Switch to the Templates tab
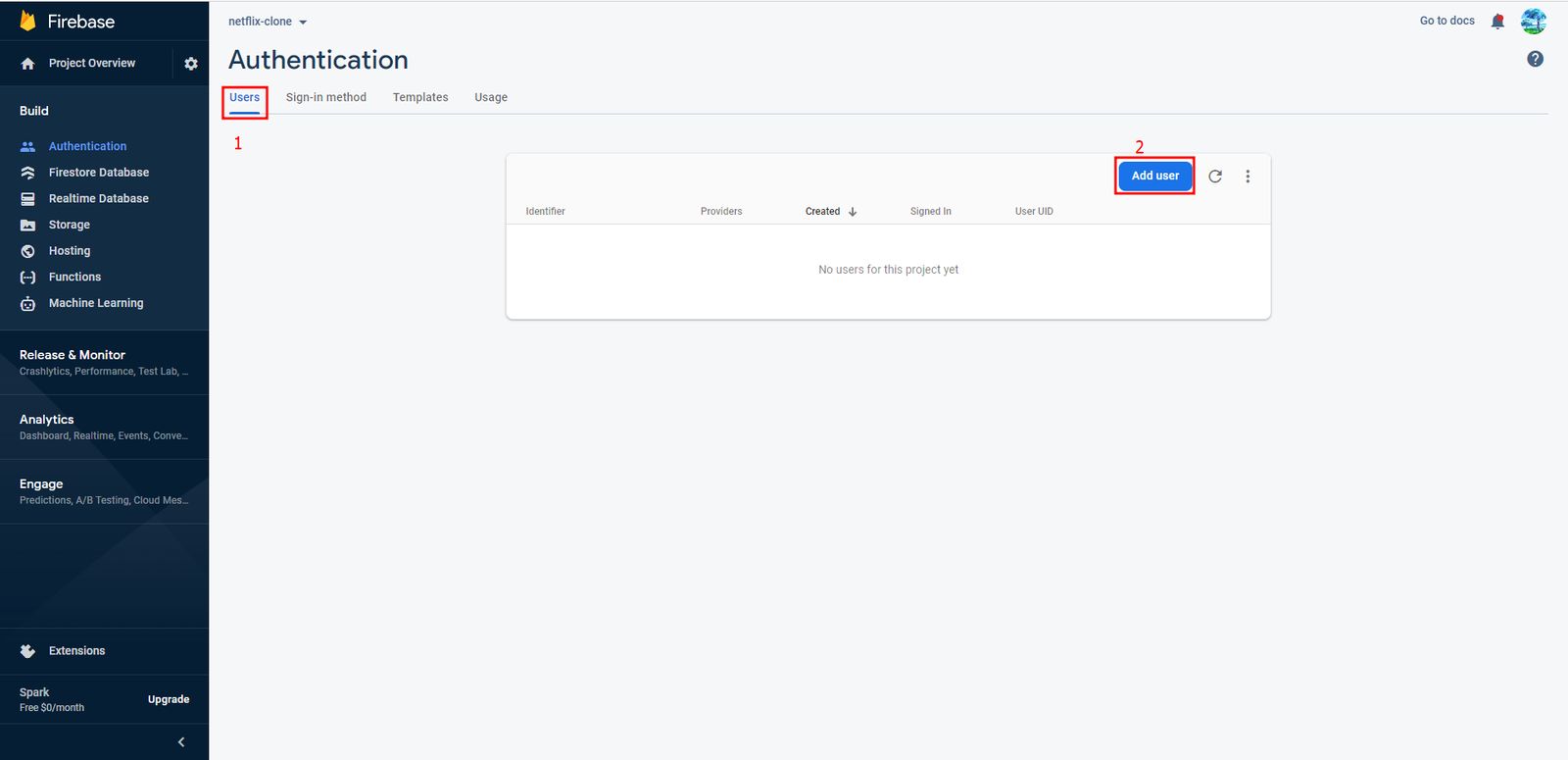This screenshot has width=1568, height=760. click(420, 97)
